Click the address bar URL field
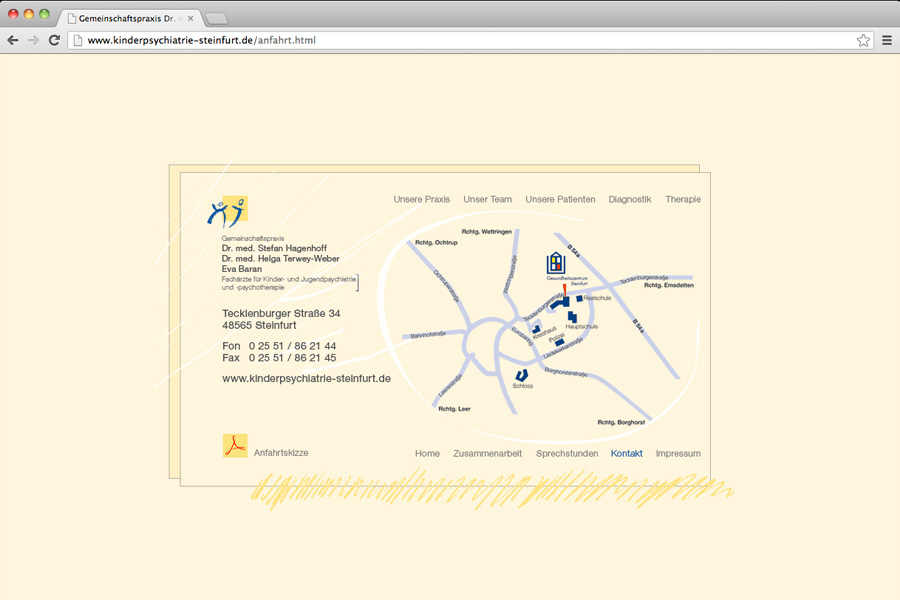This screenshot has height=600, width=900. (x=450, y=40)
